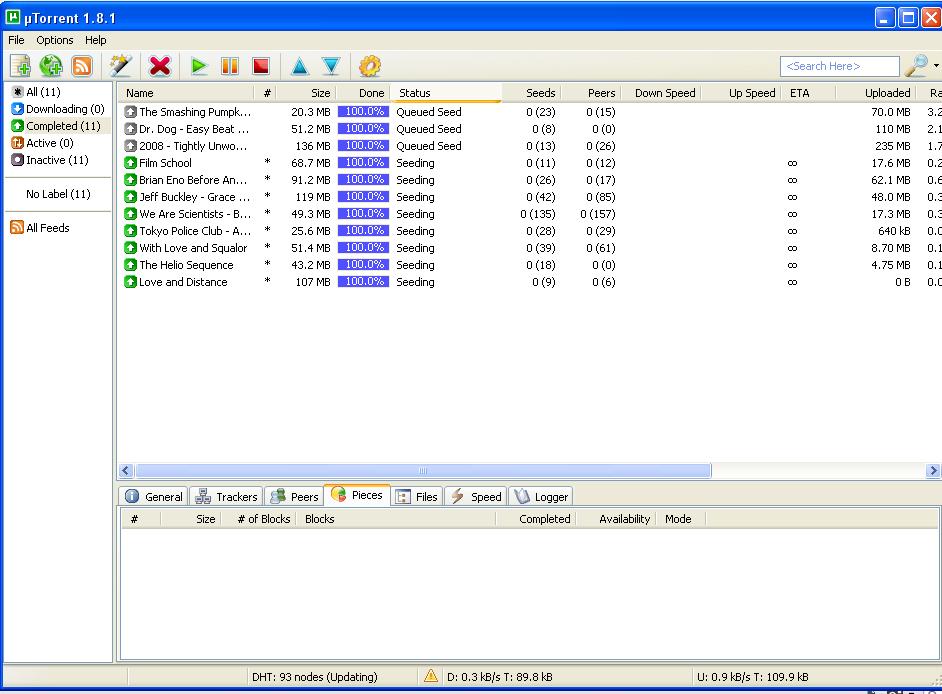Open All Feeds in sidebar
This screenshot has width=942, height=694.
coord(40,228)
